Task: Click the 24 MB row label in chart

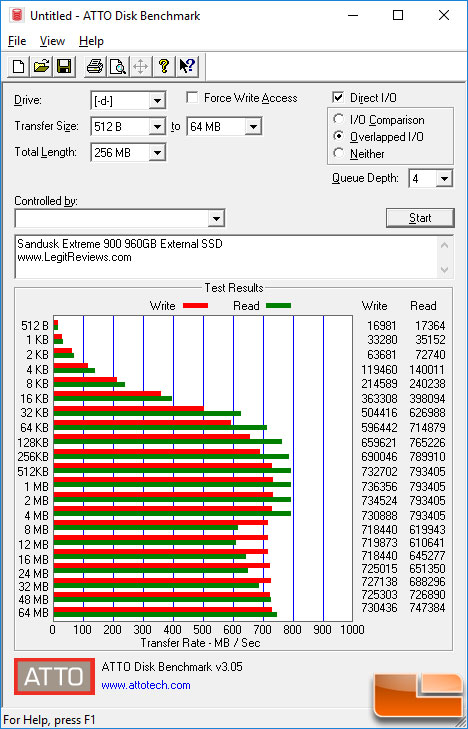Action: tap(33, 574)
